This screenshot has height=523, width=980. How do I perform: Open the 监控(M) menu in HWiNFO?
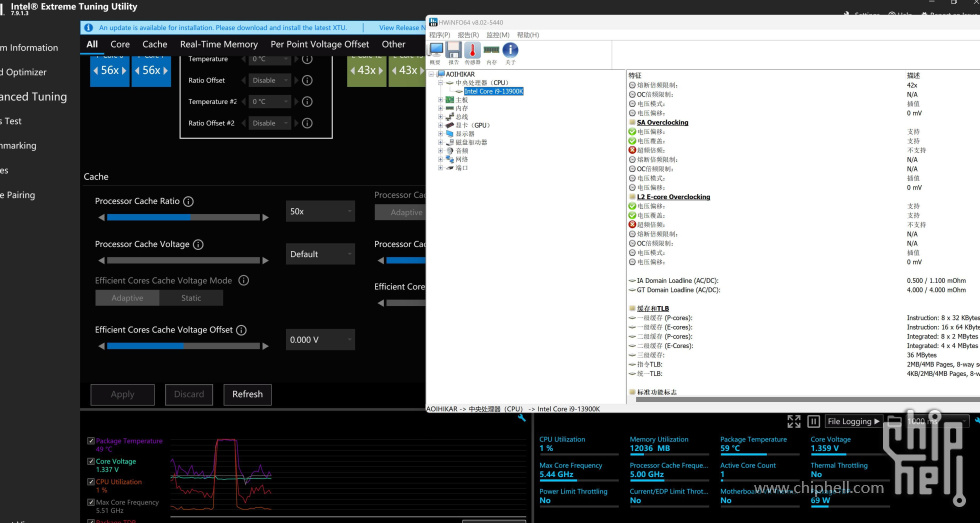click(x=498, y=35)
